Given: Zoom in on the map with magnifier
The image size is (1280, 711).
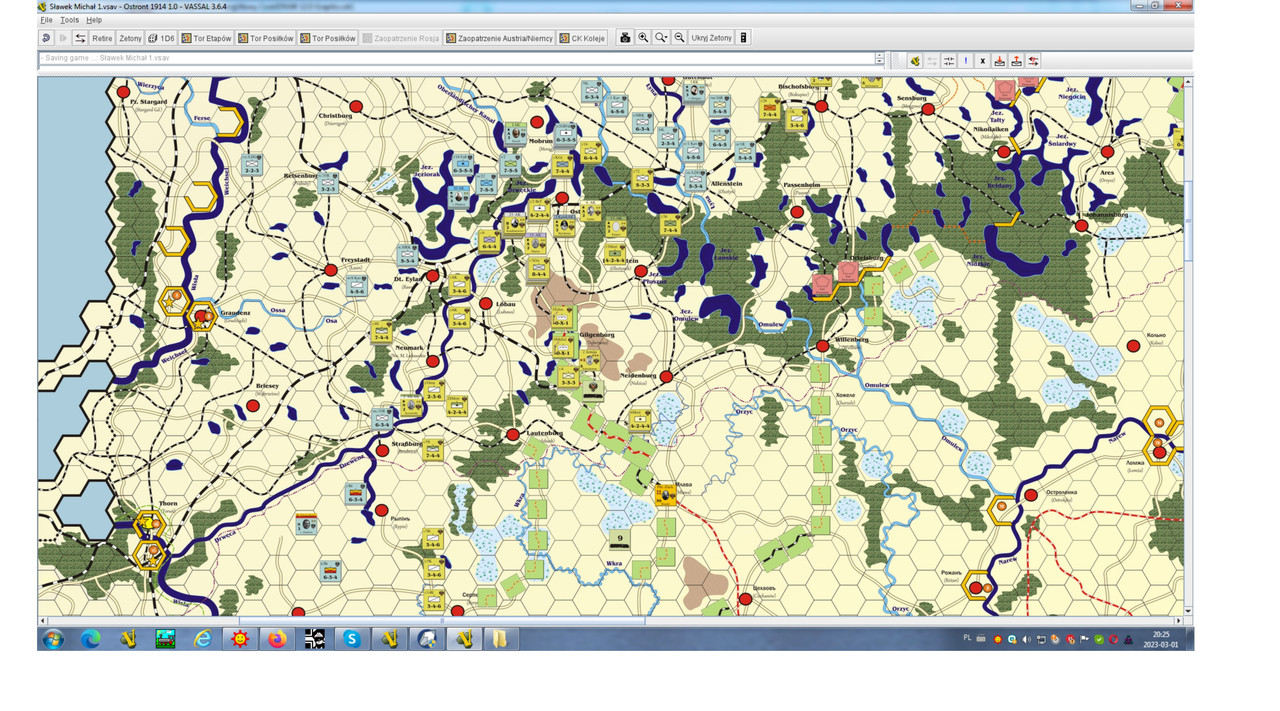Looking at the screenshot, I should [643, 38].
